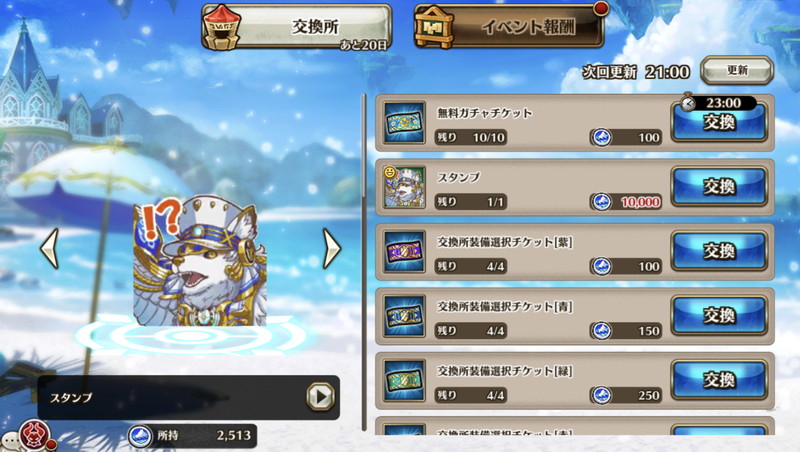Viewport: 800px width, 452px height.
Task: Click the 更新 refresh button
Action: pos(737,70)
